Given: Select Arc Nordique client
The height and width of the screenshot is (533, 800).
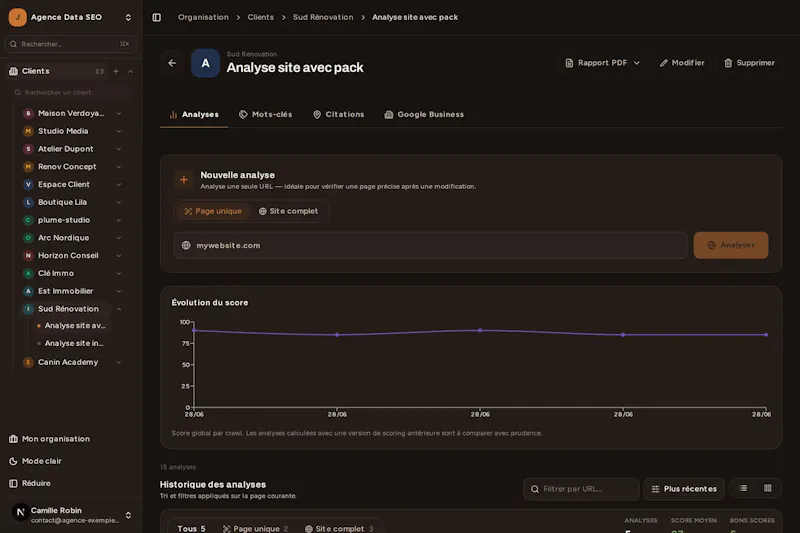Looking at the screenshot, I should click(63, 238).
